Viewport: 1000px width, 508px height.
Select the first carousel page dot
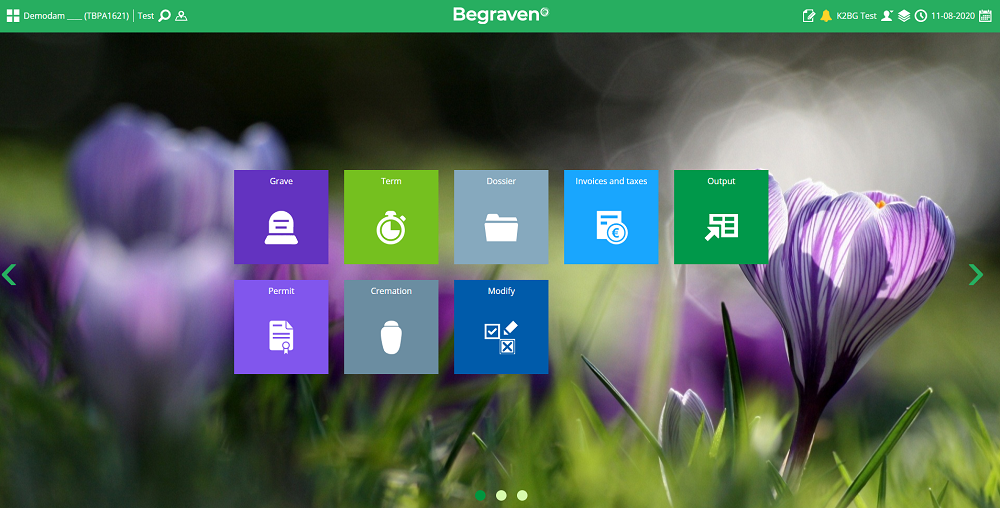coord(480,495)
